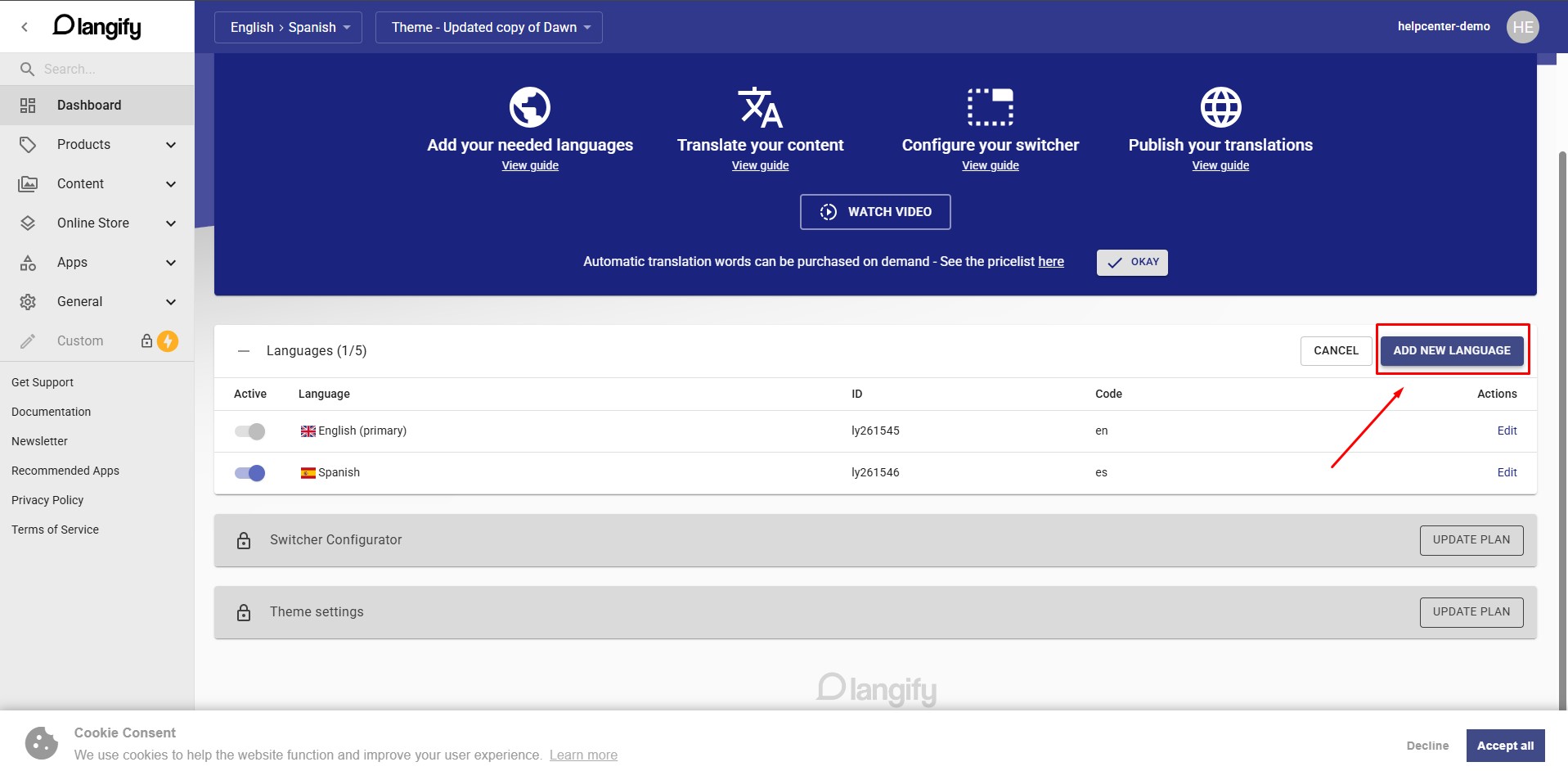The image size is (1568, 780).
Task: Open the English > Spanish language selector
Action: pos(288,26)
